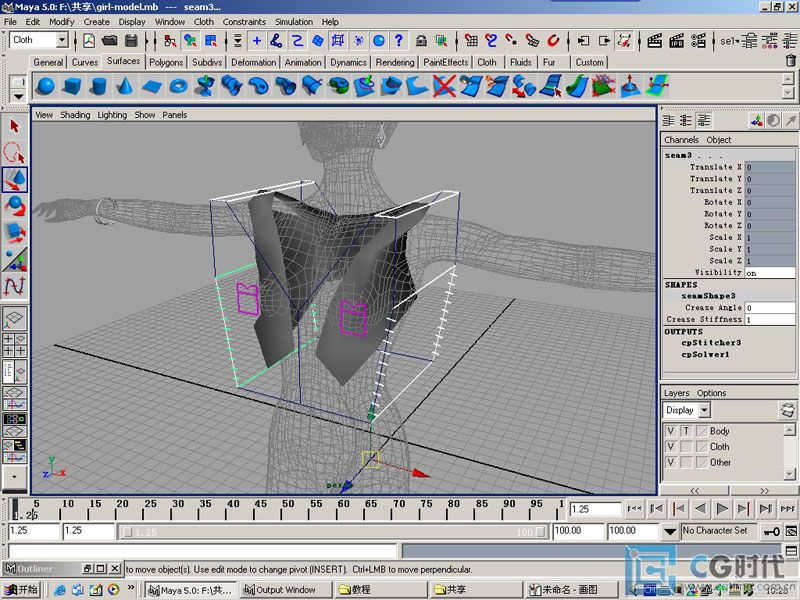Toggle visibility V box for Cloth layer

coord(671,447)
